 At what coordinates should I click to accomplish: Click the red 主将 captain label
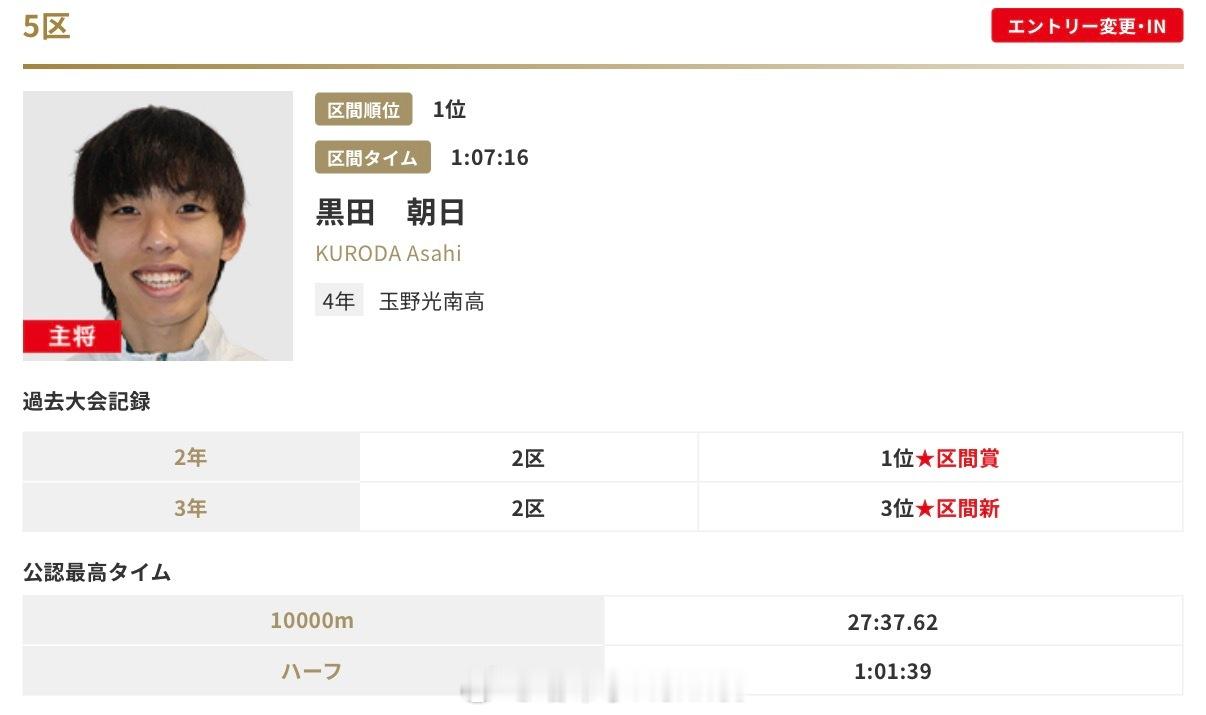tap(72, 337)
